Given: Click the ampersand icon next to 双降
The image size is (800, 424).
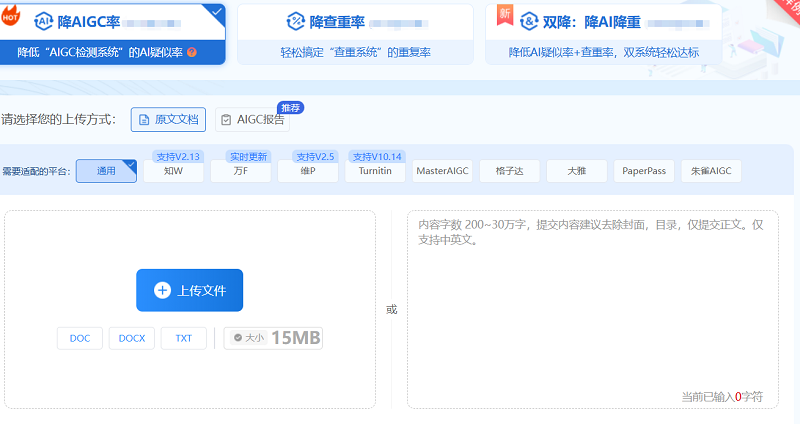Looking at the screenshot, I should (x=529, y=21).
